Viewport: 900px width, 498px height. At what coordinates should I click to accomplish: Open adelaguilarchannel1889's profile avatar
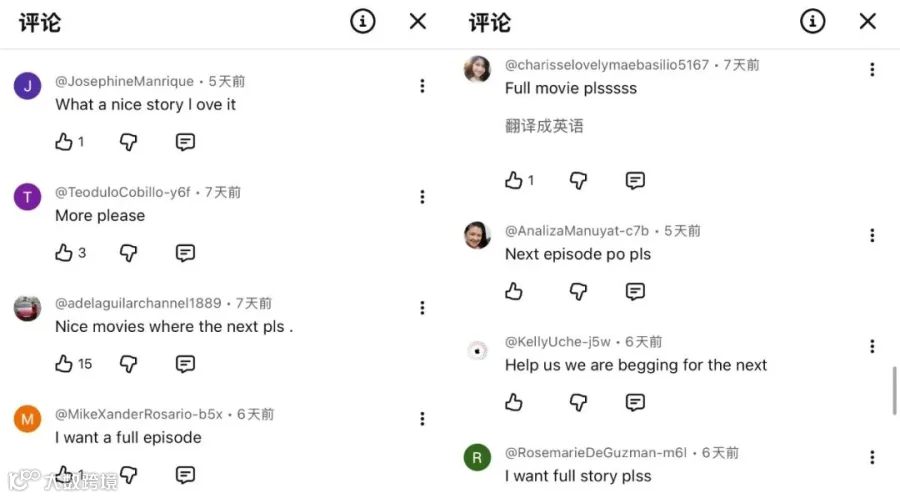(28, 308)
